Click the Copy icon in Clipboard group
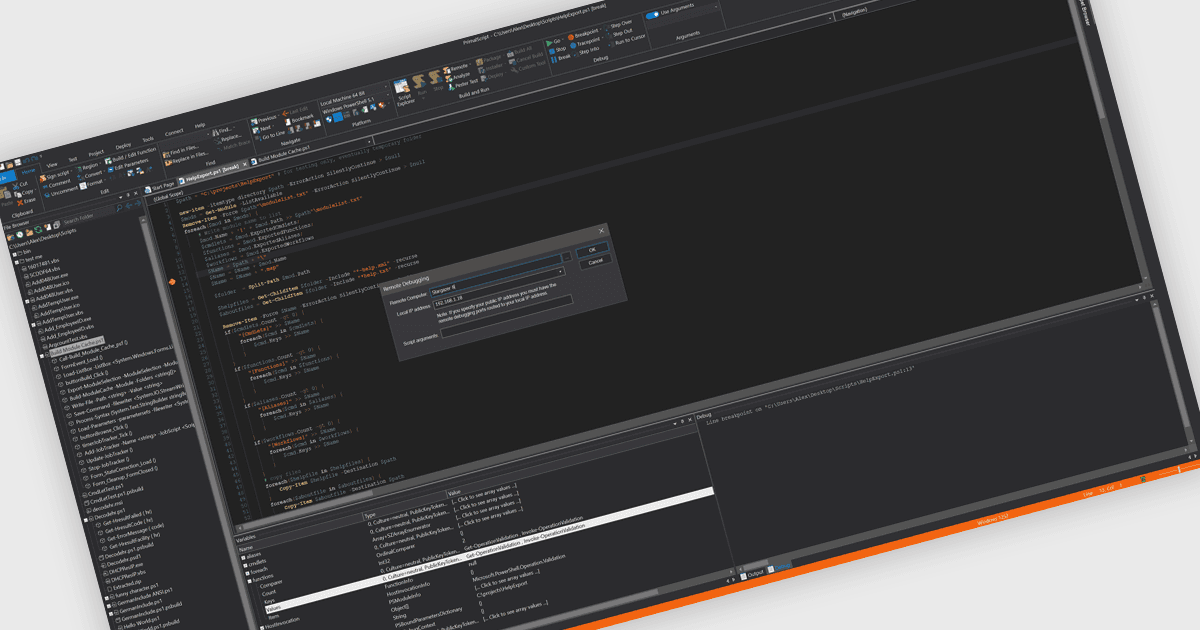1200x630 pixels. (17, 194)
